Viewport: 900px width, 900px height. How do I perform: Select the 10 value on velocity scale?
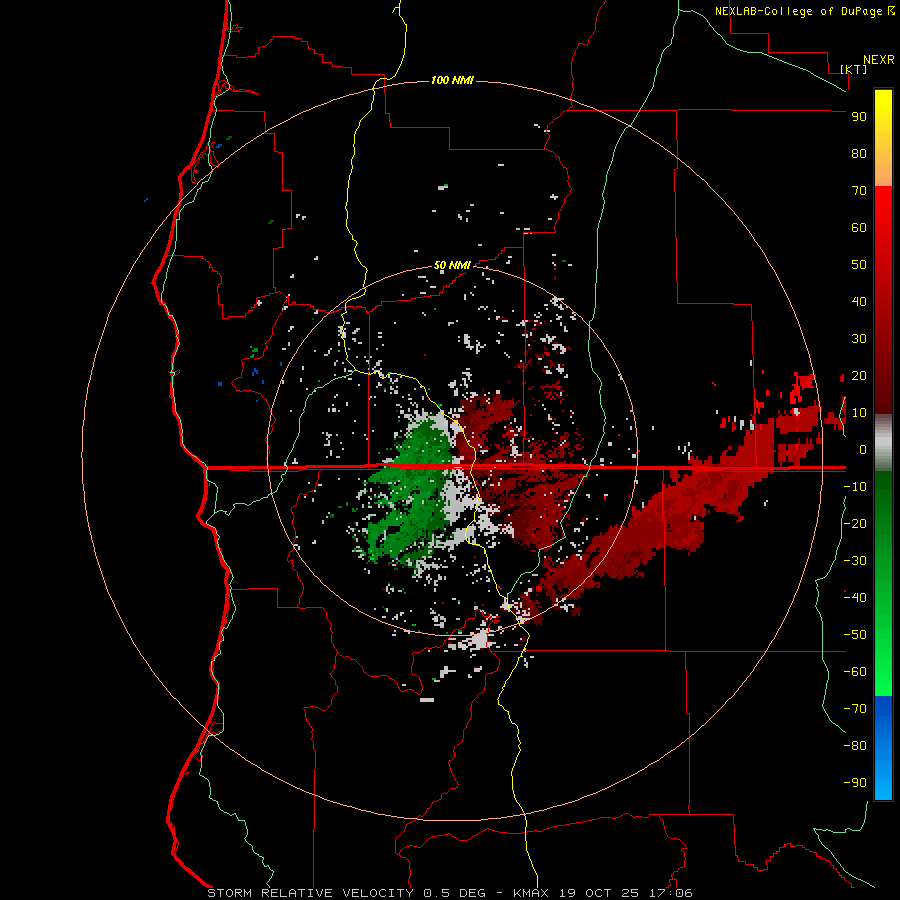click(x=859, y=413)
